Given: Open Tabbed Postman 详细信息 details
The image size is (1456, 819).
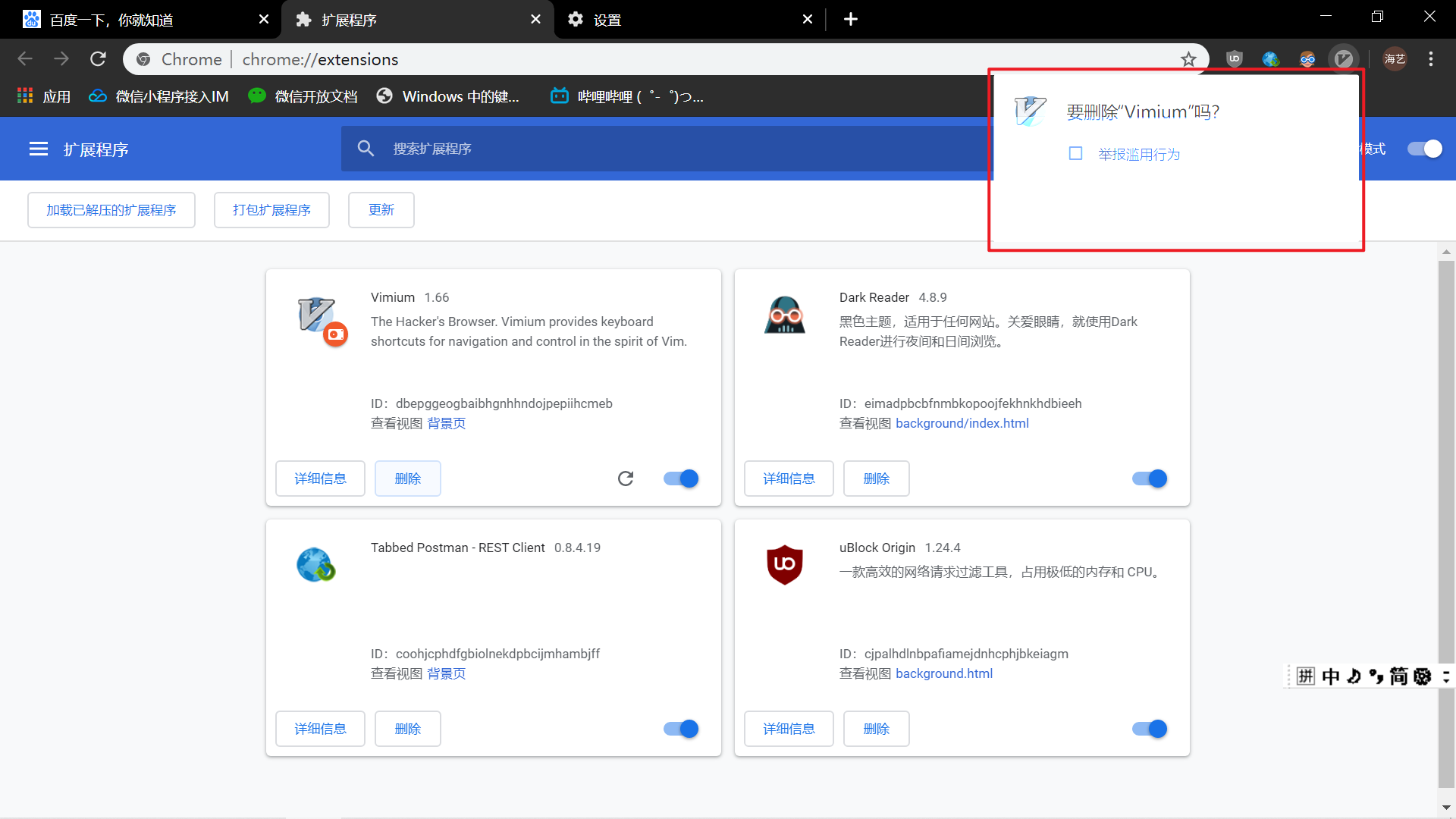Looking at the screenshot, I should tap(320, 729).
